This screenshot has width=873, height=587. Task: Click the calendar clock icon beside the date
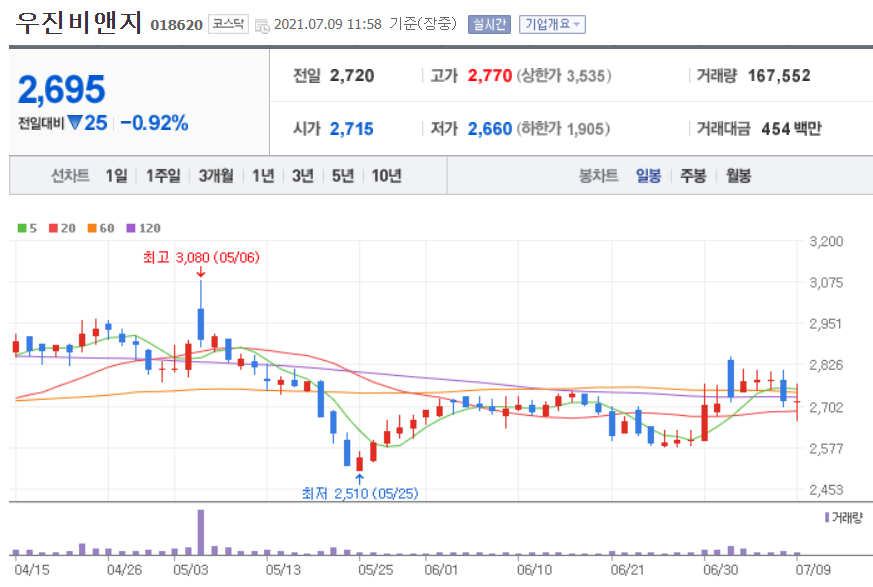pyautogui.click(x=262, y=26)
